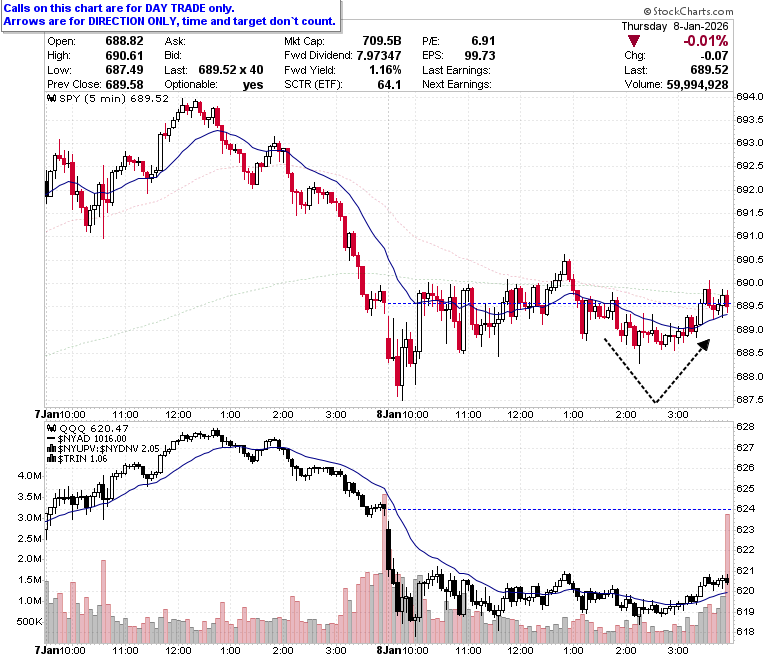Click the SPY (5 min) 689.52 chart title
Viewport: 780px width, 659px height.
pos(114,98)
